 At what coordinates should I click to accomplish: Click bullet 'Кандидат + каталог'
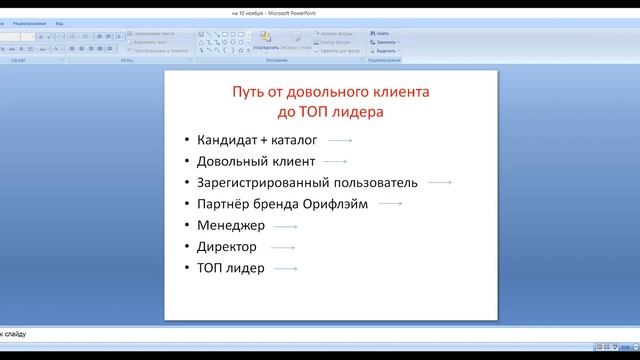point(257,140)
